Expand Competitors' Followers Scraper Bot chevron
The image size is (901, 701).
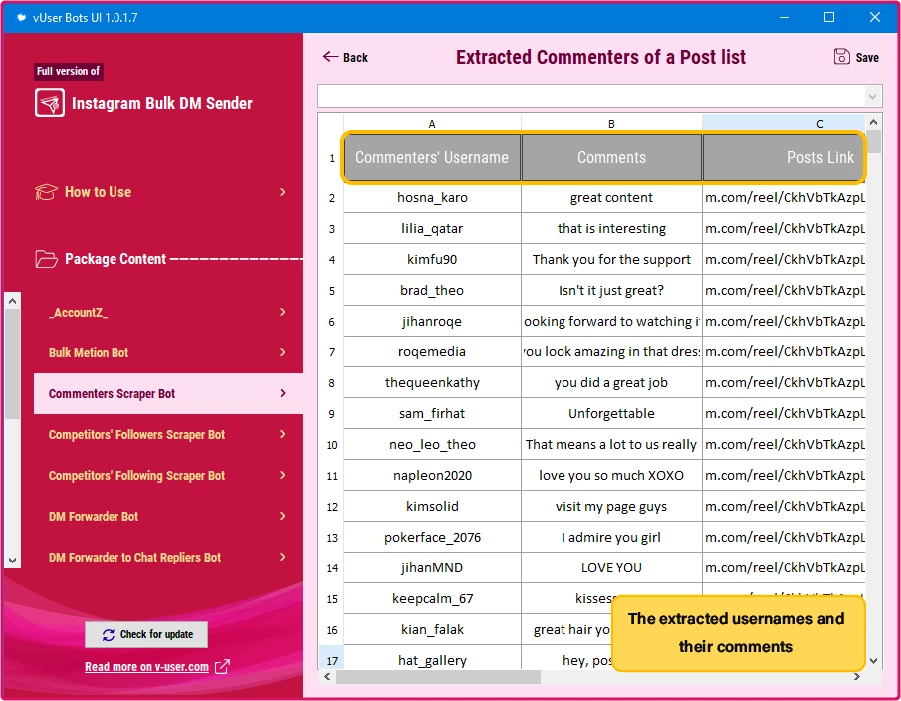[283, 434]
